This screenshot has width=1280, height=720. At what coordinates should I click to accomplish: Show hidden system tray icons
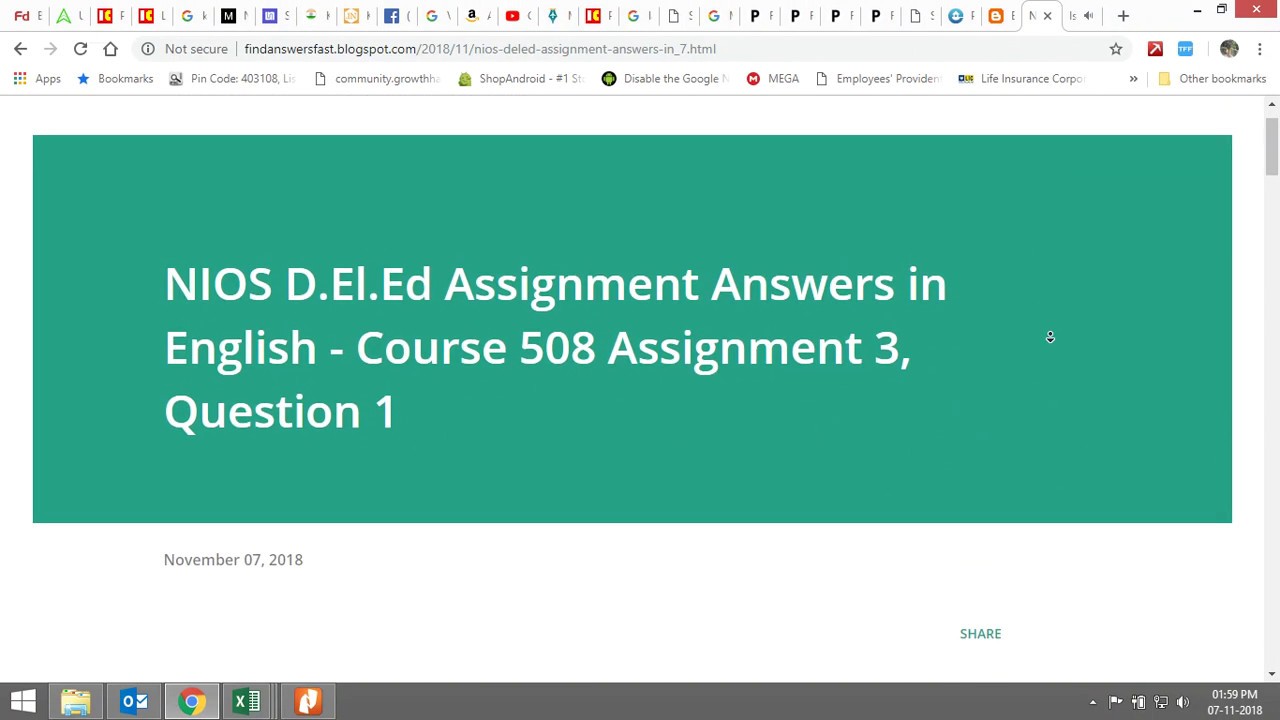pyautogui.click(x=1093, y=702)
